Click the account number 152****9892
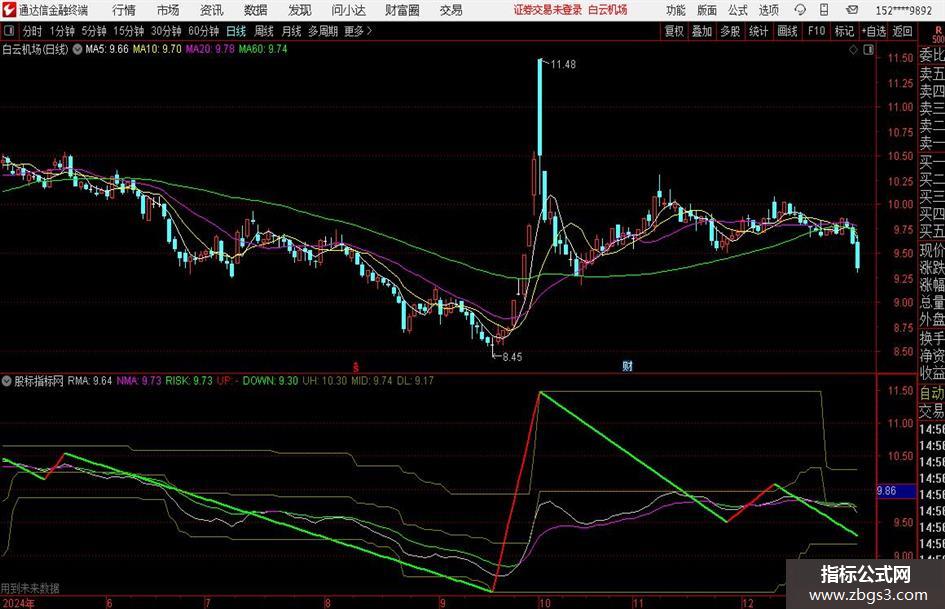Image resolution: width=945 pixels, height=609 pixels. pos(904,10)
